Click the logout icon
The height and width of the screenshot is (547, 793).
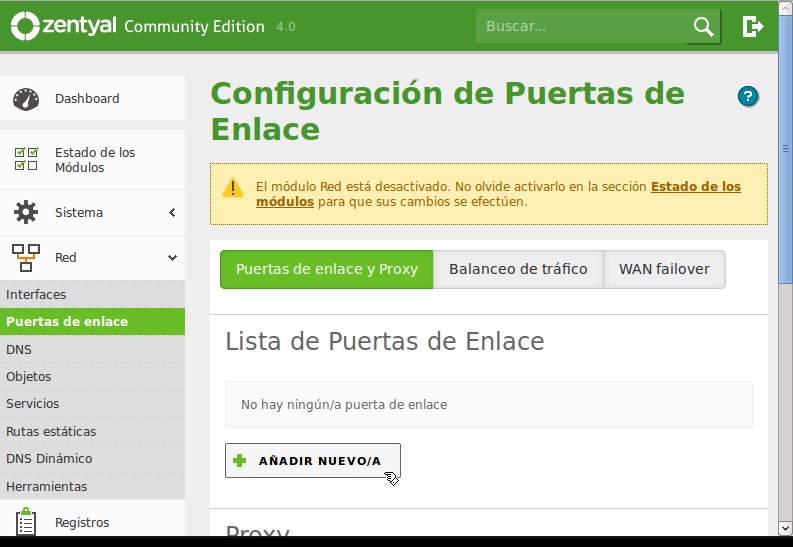point(753,26)
